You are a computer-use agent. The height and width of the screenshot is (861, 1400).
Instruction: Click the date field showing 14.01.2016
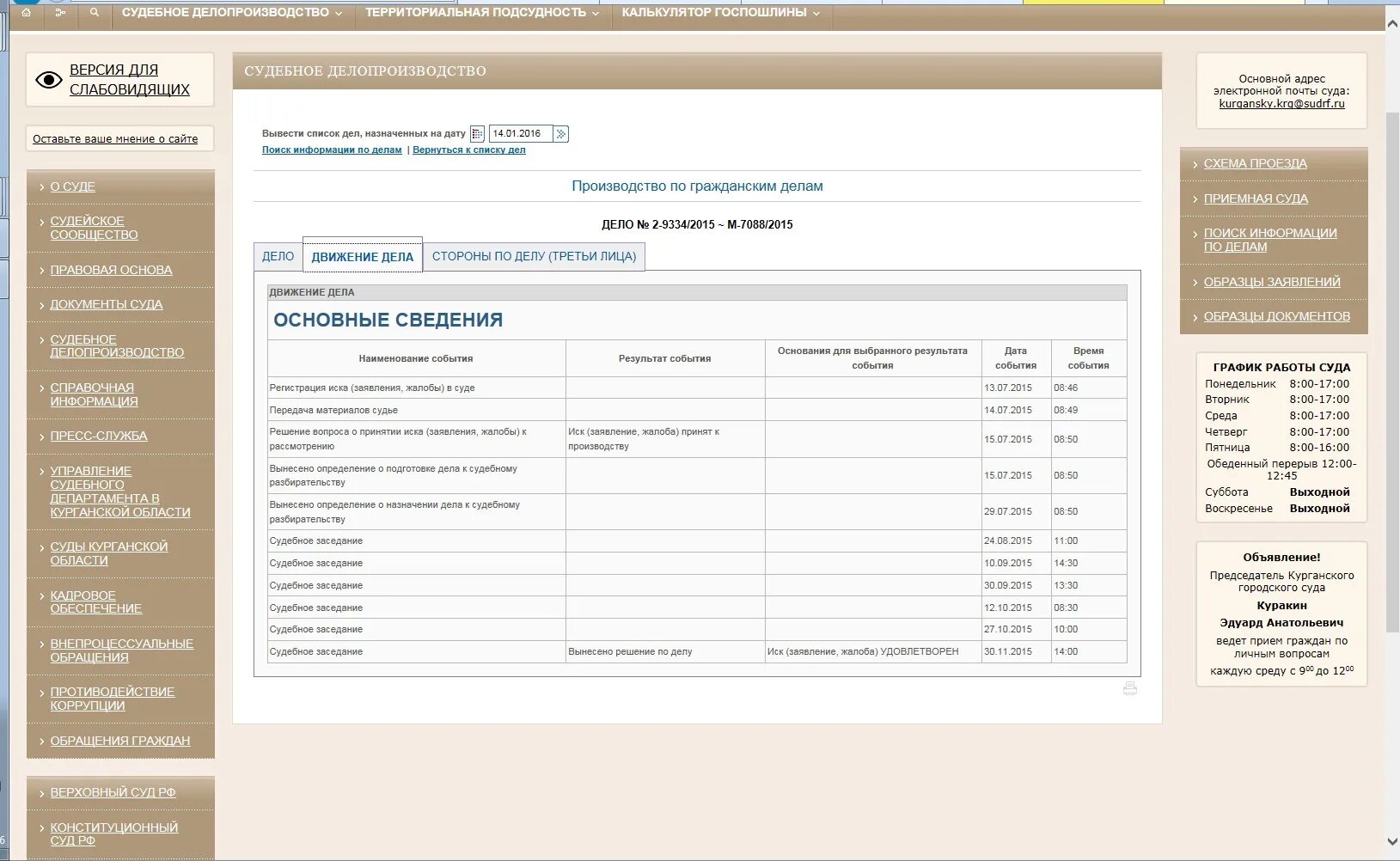(x=521, y=134)
